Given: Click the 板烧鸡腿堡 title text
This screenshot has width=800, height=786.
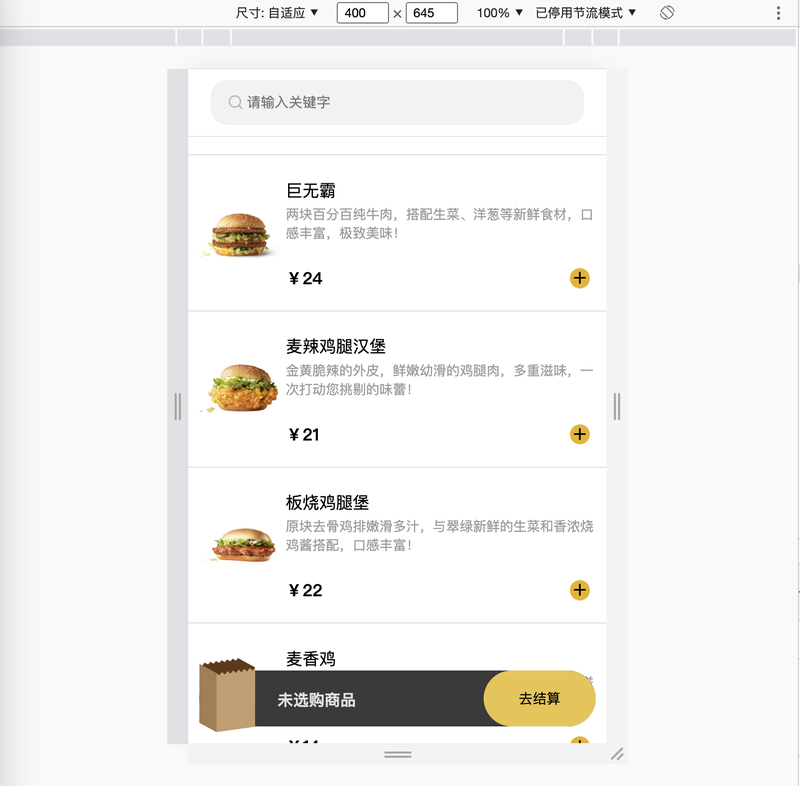Looking at the screenshot, I should (327, 503).
